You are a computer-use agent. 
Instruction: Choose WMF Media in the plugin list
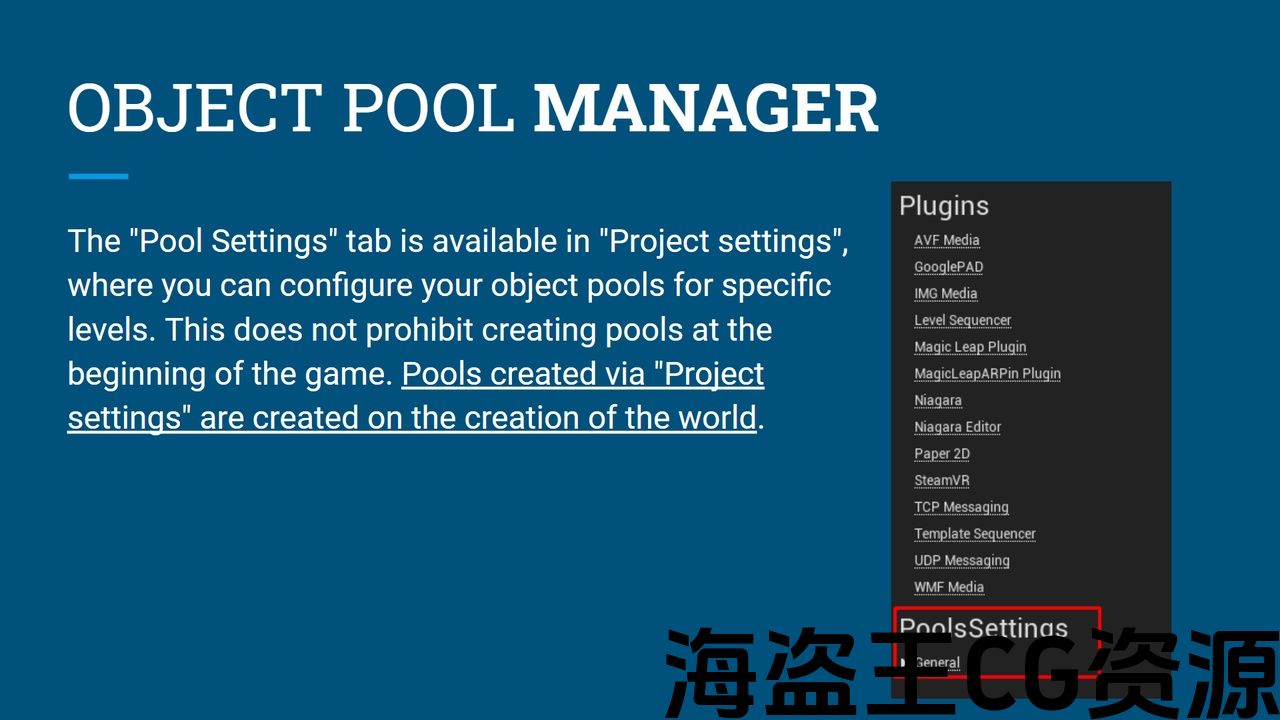click(948, 587)
